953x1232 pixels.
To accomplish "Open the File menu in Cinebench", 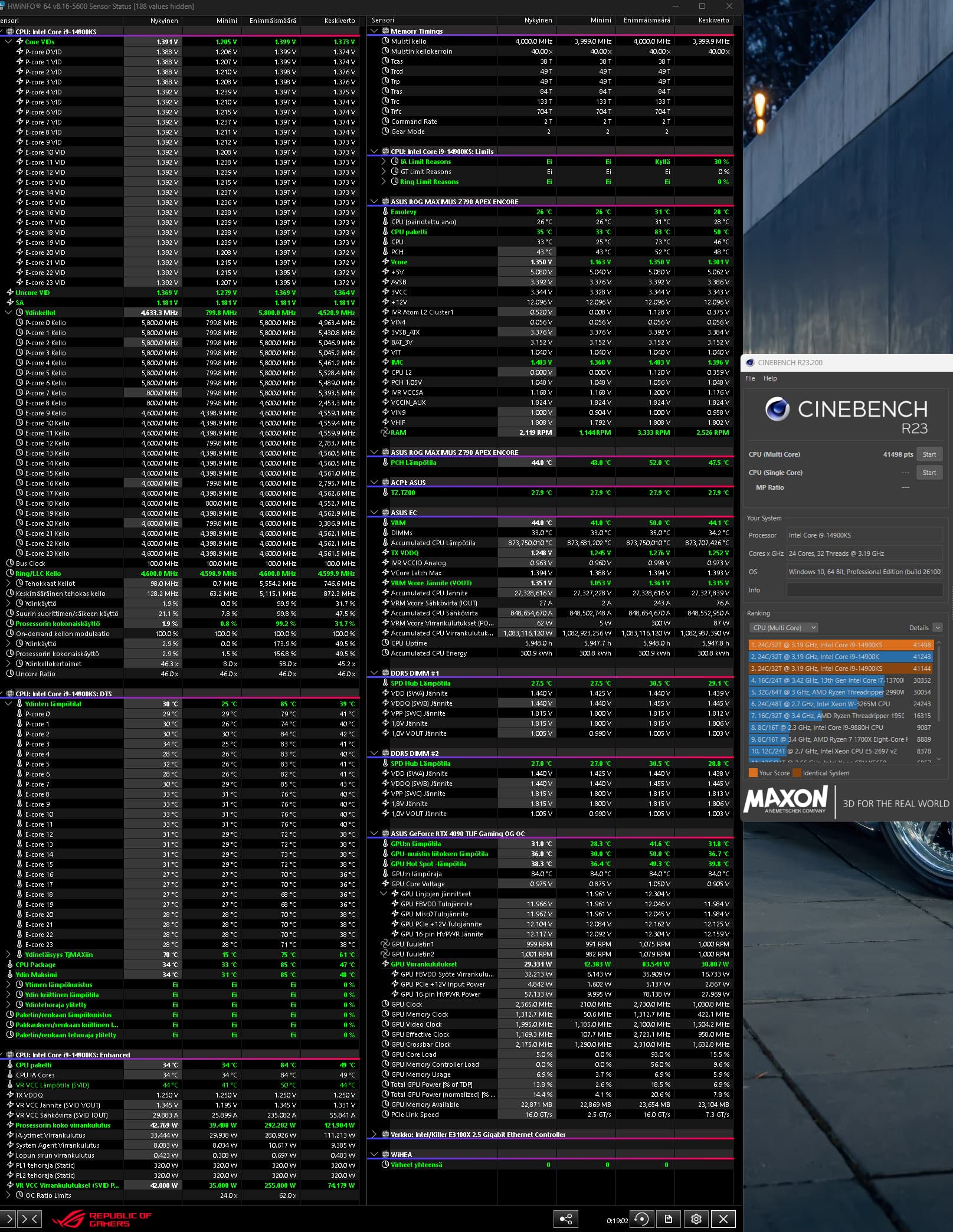I will click(750, 378).
